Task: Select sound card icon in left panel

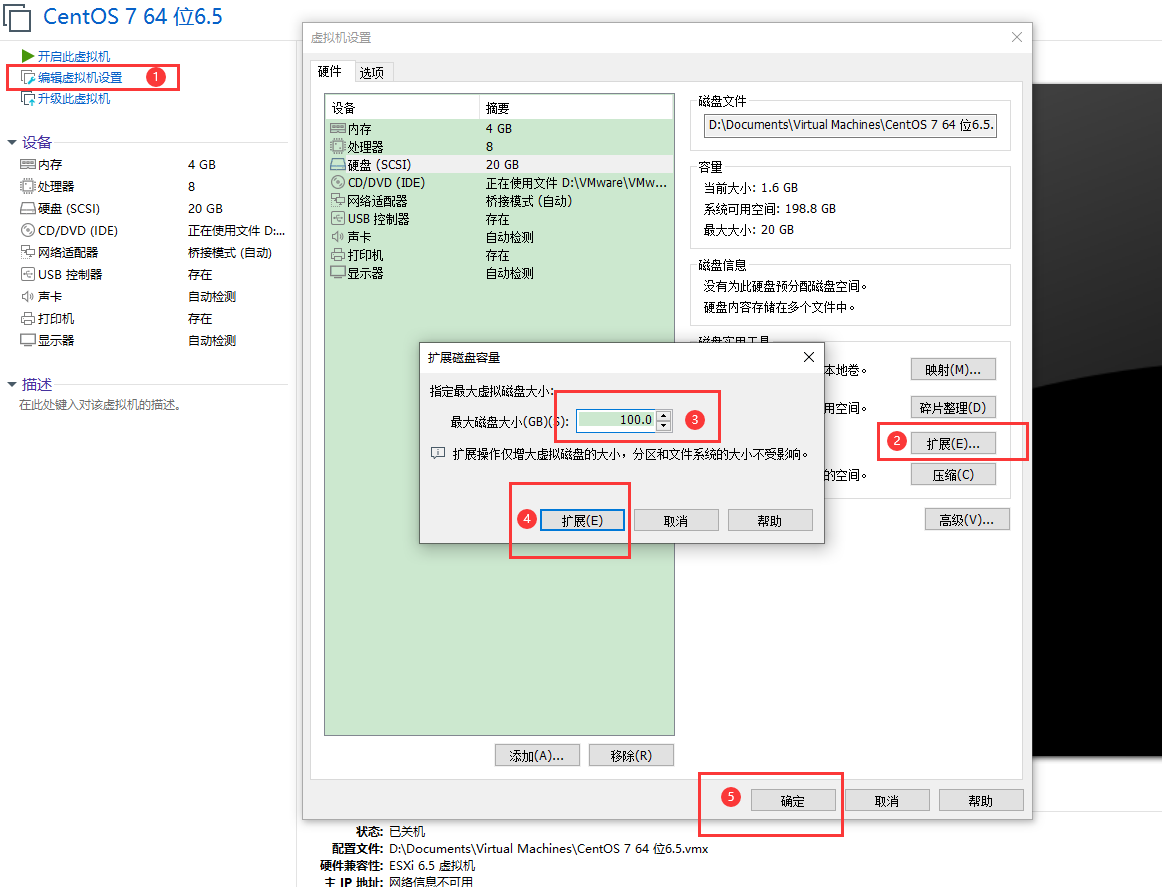Action: pos(28,296)
